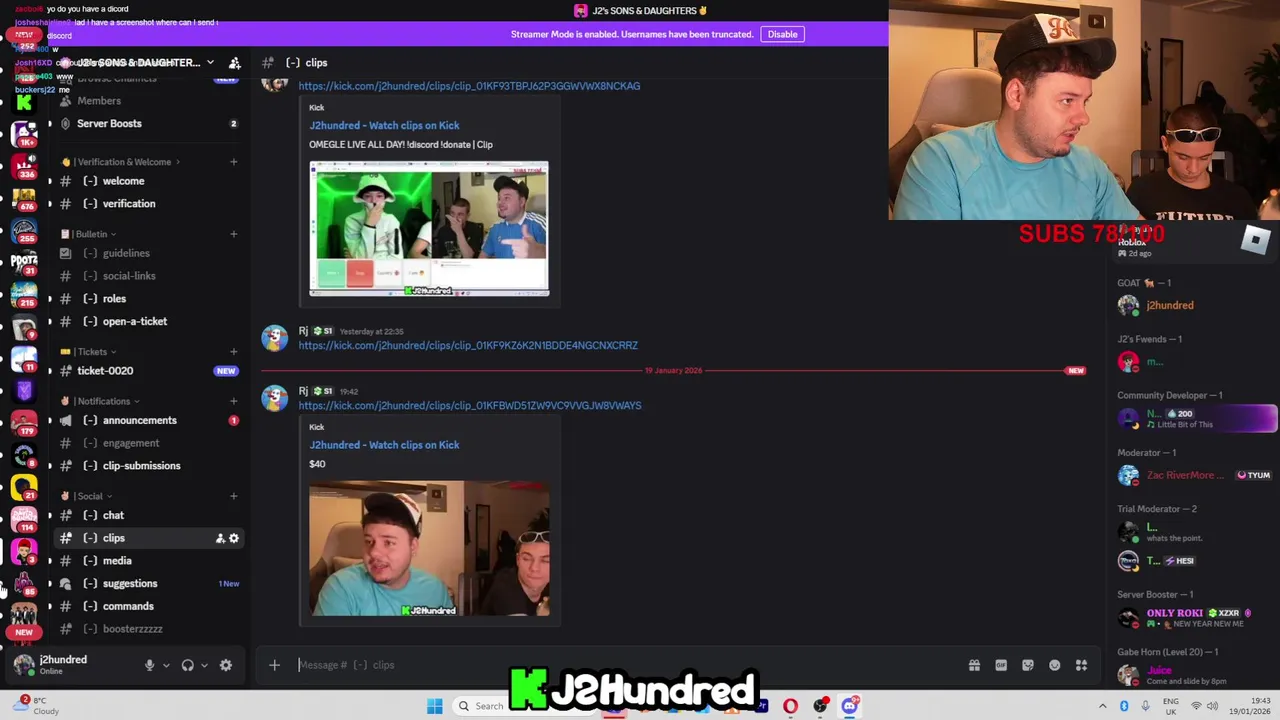Screen dimensions: 1280x720
Task: Add channel to Bulletin category
Action: click(234, 234)
